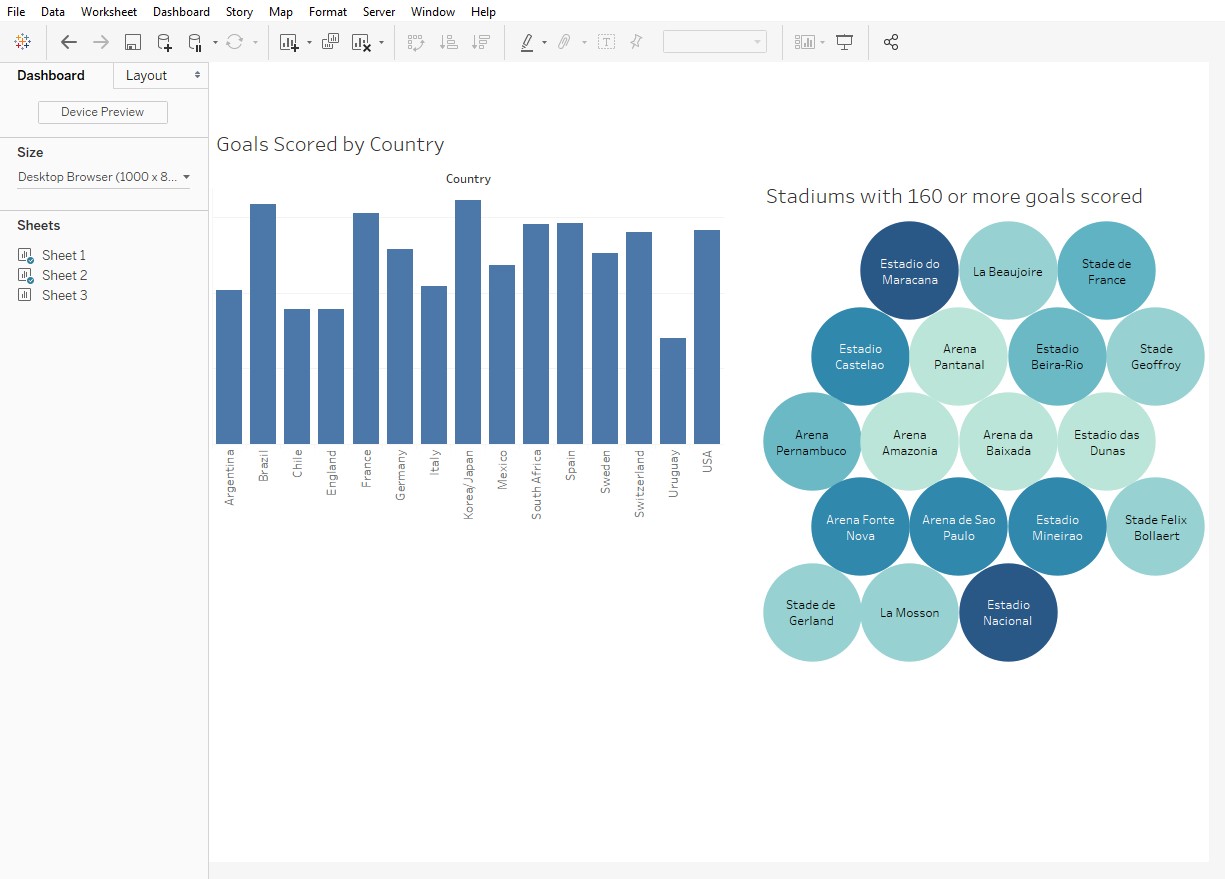Add a new data source
This screenshot has width=1225, height=879.
(165, 42)
